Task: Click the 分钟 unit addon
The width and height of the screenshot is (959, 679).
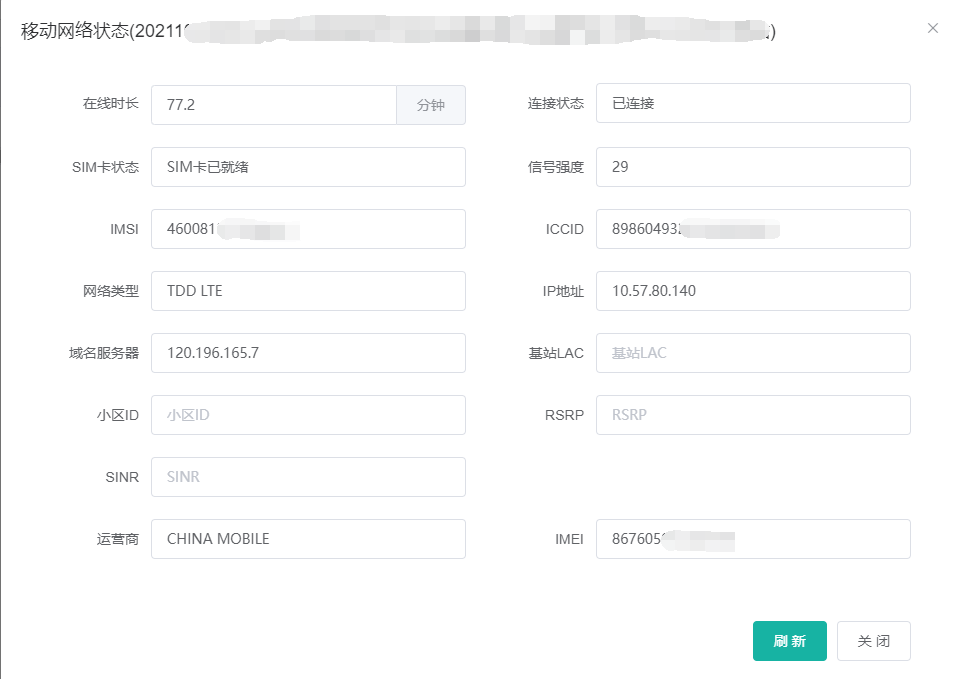Action: (x=431, y=105)
